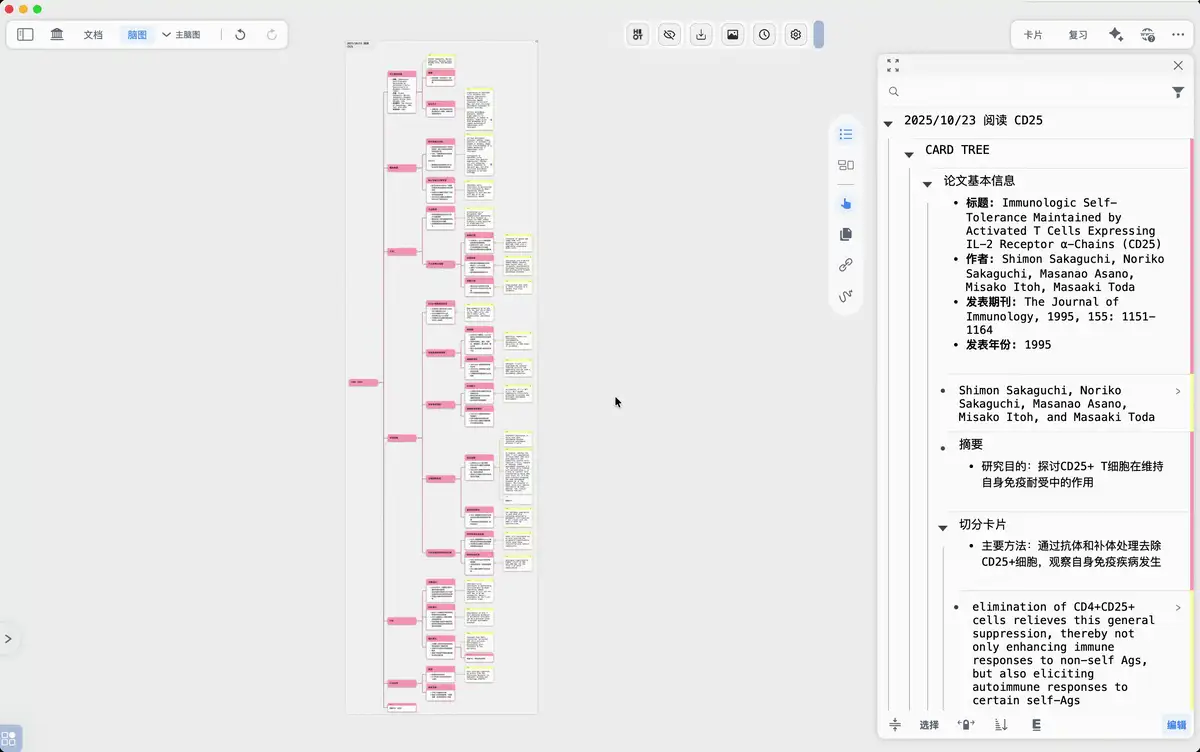Click the bold E emphasis icon
This screenshot has width=1200, height=752.
pos(1036,724)
